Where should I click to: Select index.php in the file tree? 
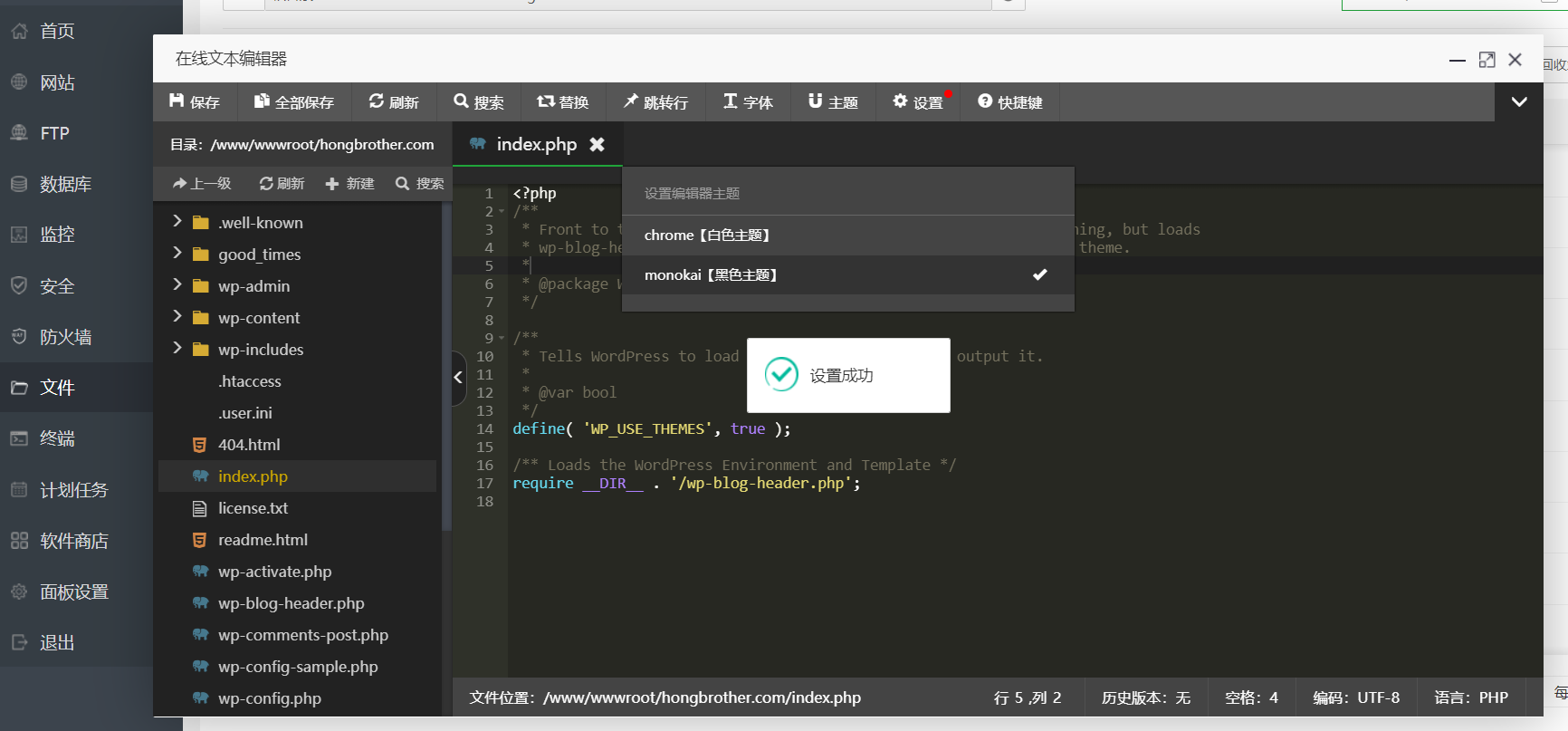coord(297,476)
